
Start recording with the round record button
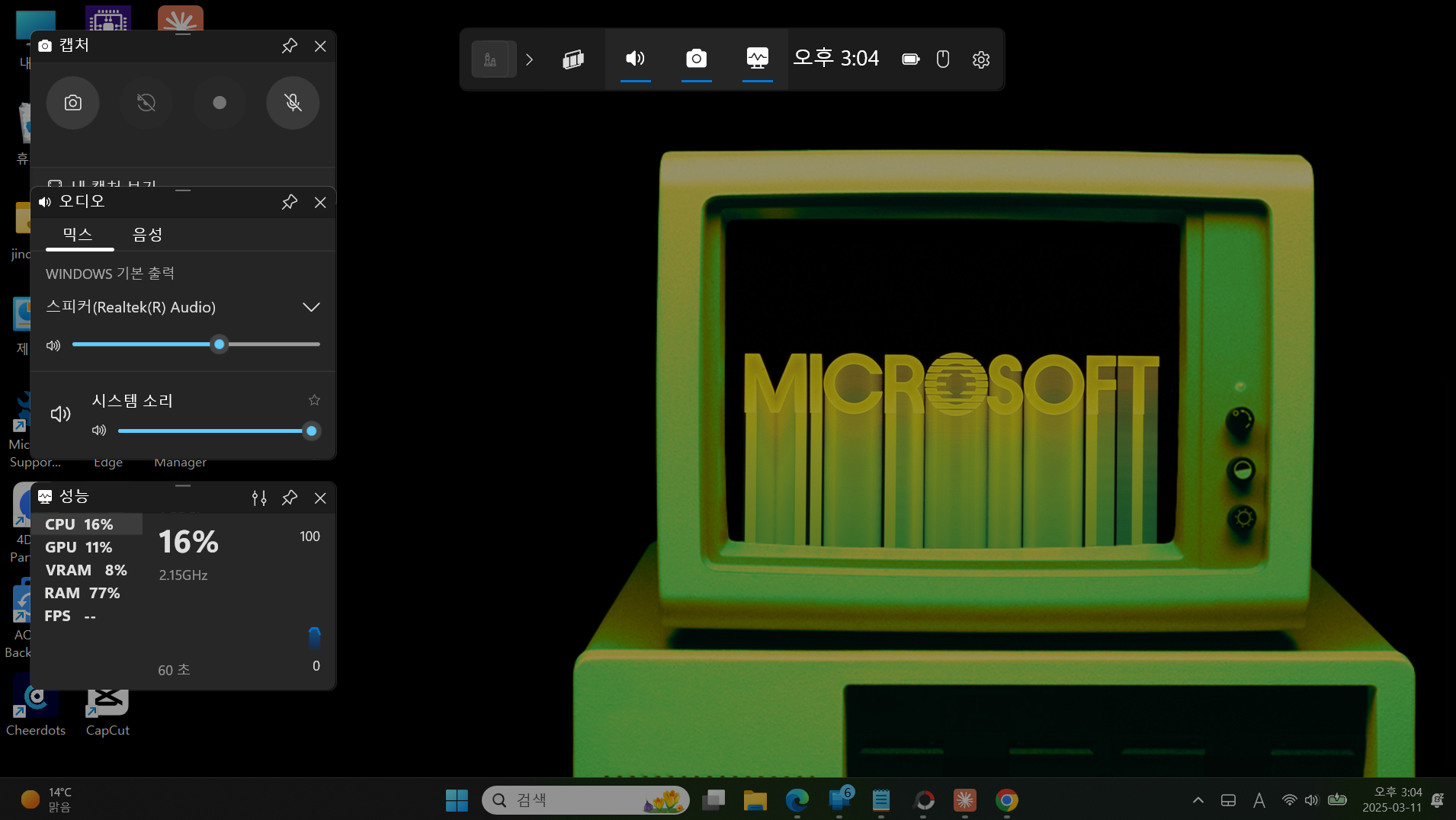[220, 103]
